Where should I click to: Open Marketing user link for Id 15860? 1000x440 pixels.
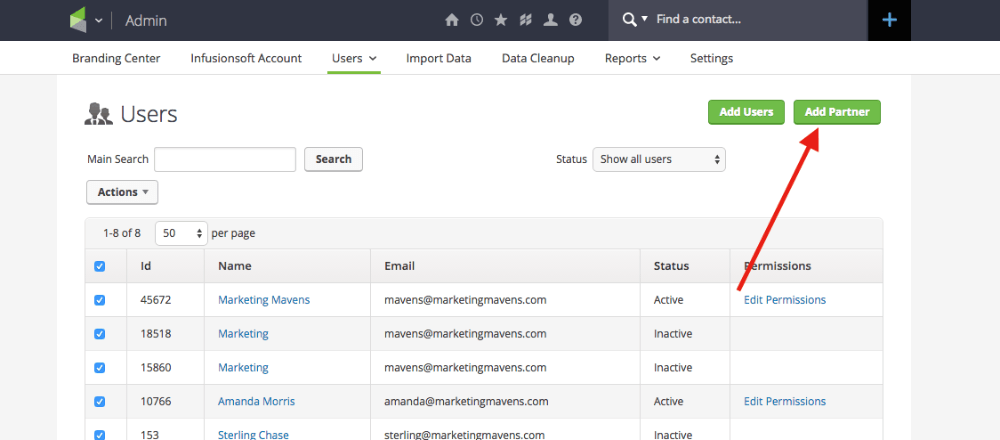[243, 367]
